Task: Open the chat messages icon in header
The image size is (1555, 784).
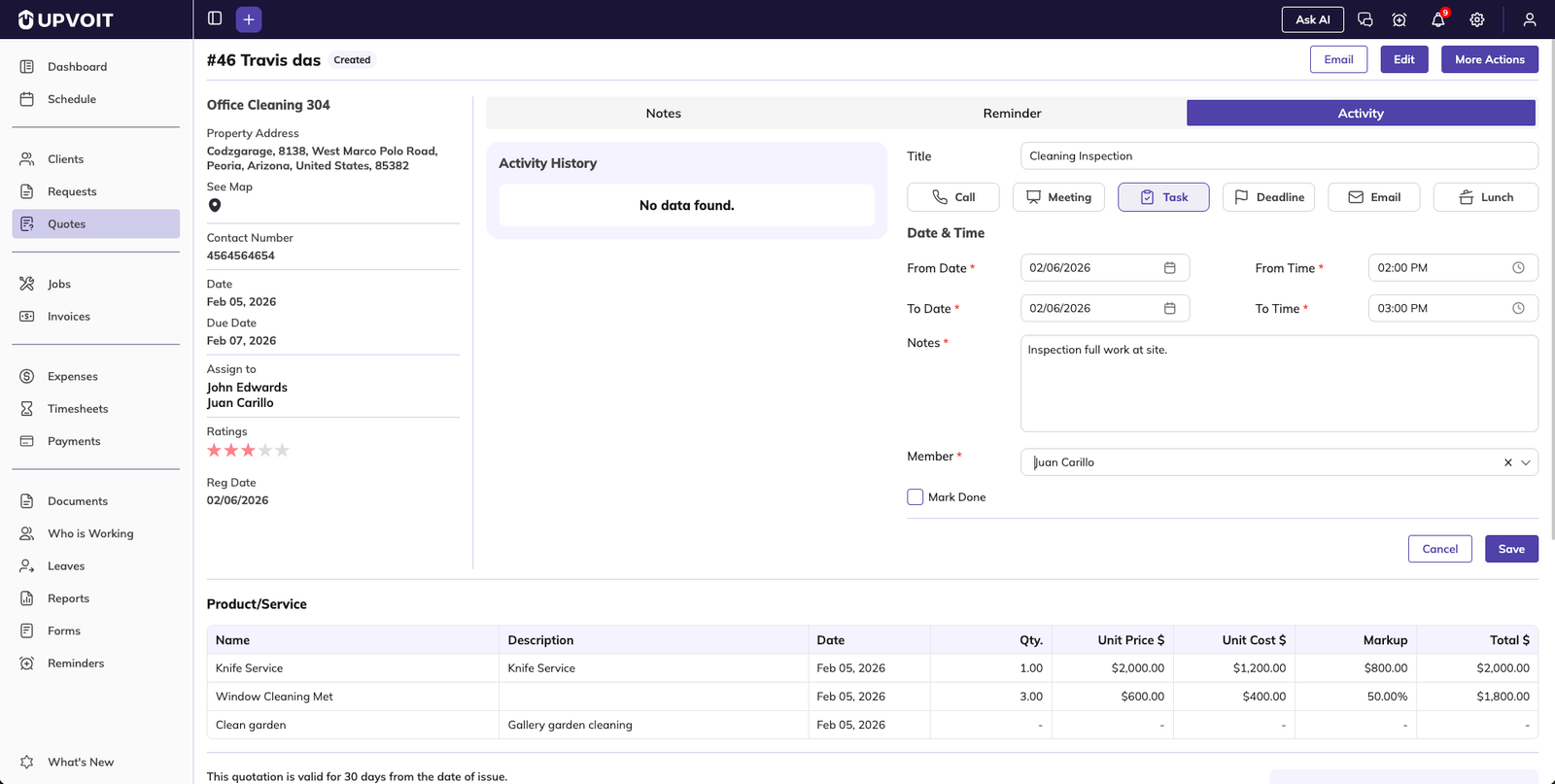Action: click(x=1365, y=19)
